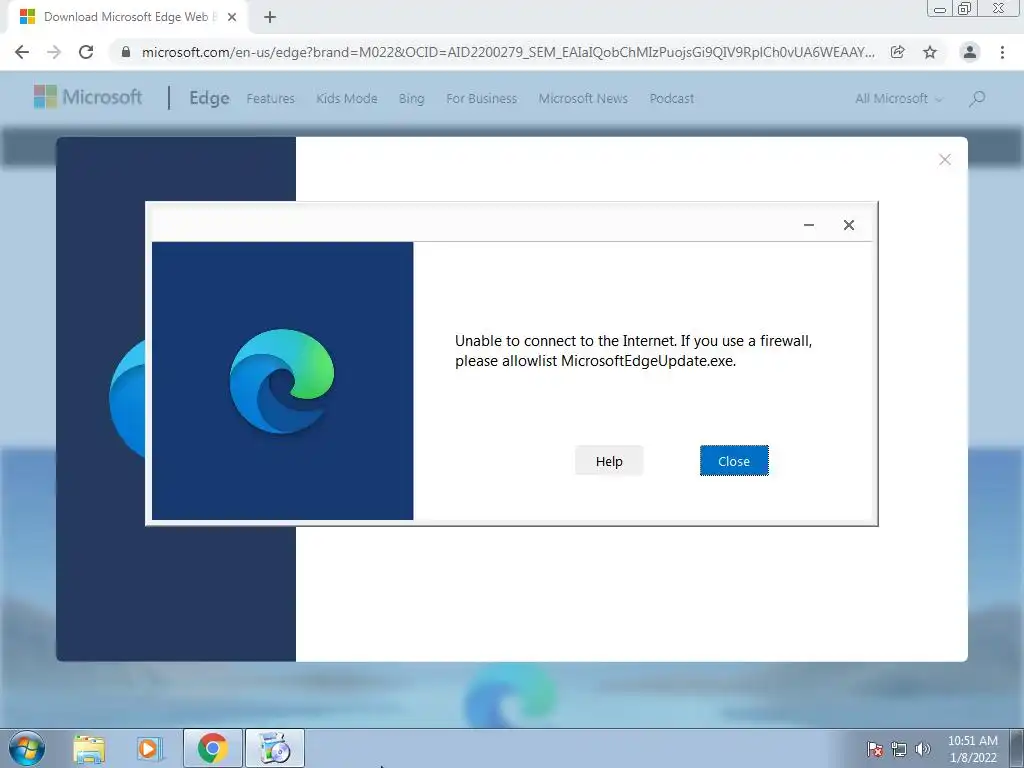Close the installer dialog with X icon
The image size is (1024, 768).
848,225
